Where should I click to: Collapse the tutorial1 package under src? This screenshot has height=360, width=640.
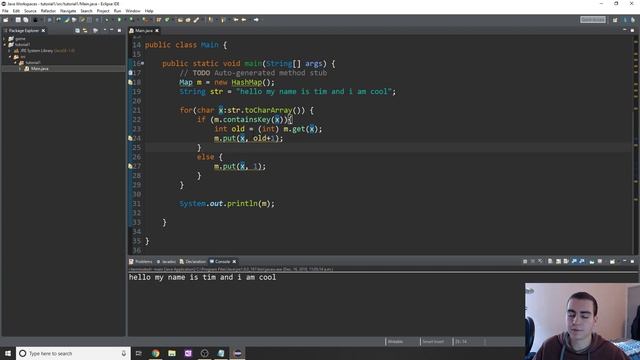tap(15, 62)
